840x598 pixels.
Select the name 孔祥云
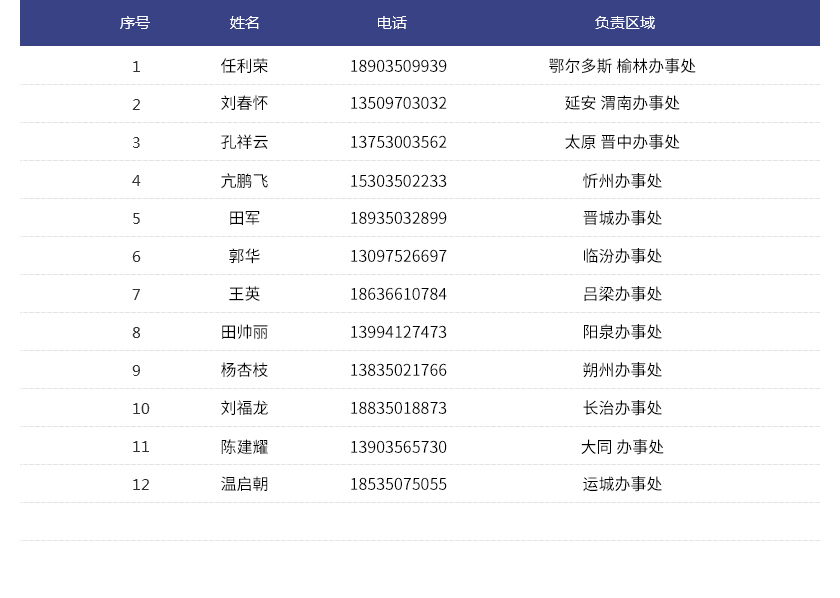coord(244,142)
